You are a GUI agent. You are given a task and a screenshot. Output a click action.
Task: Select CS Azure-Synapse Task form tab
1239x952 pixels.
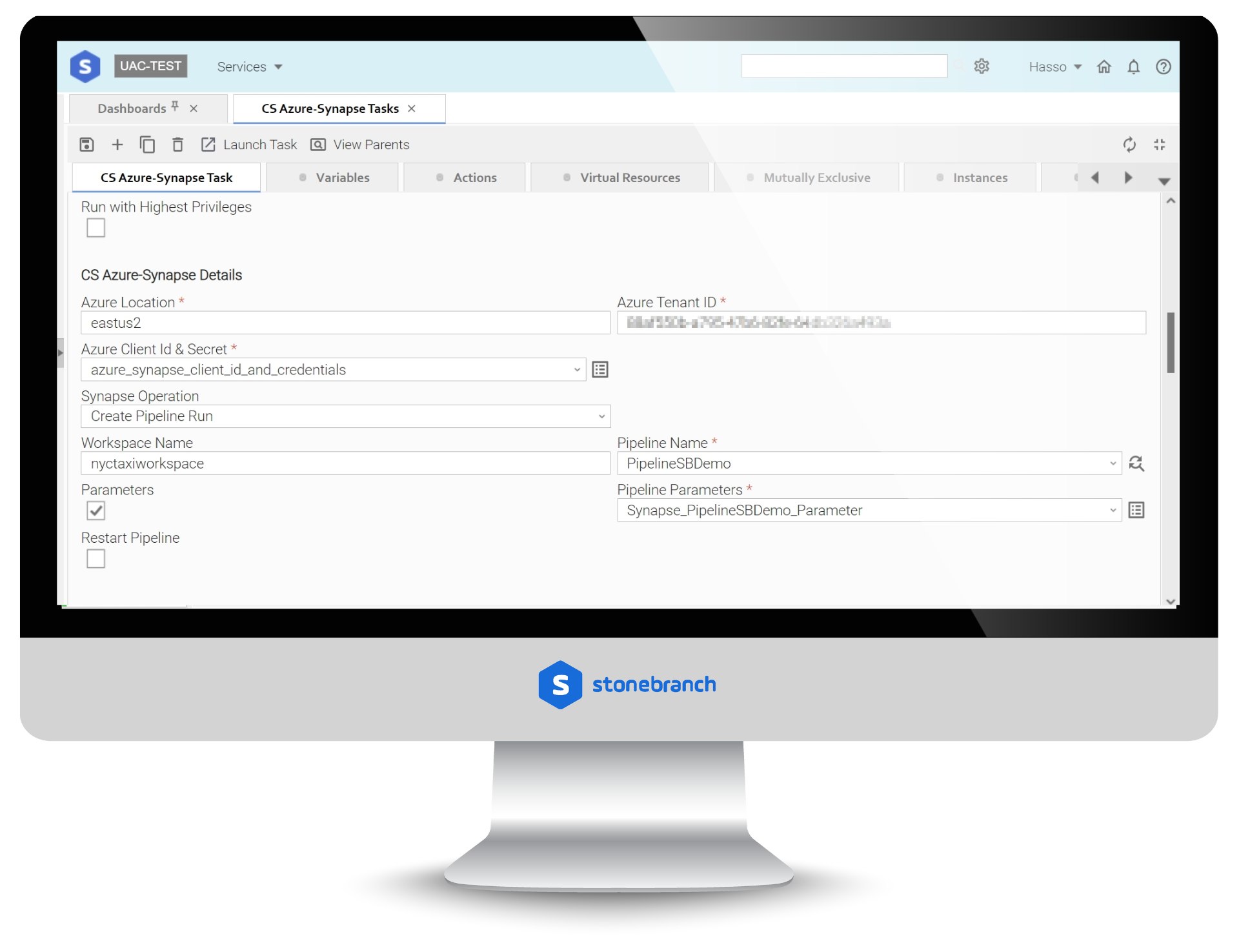click(166, 177)
